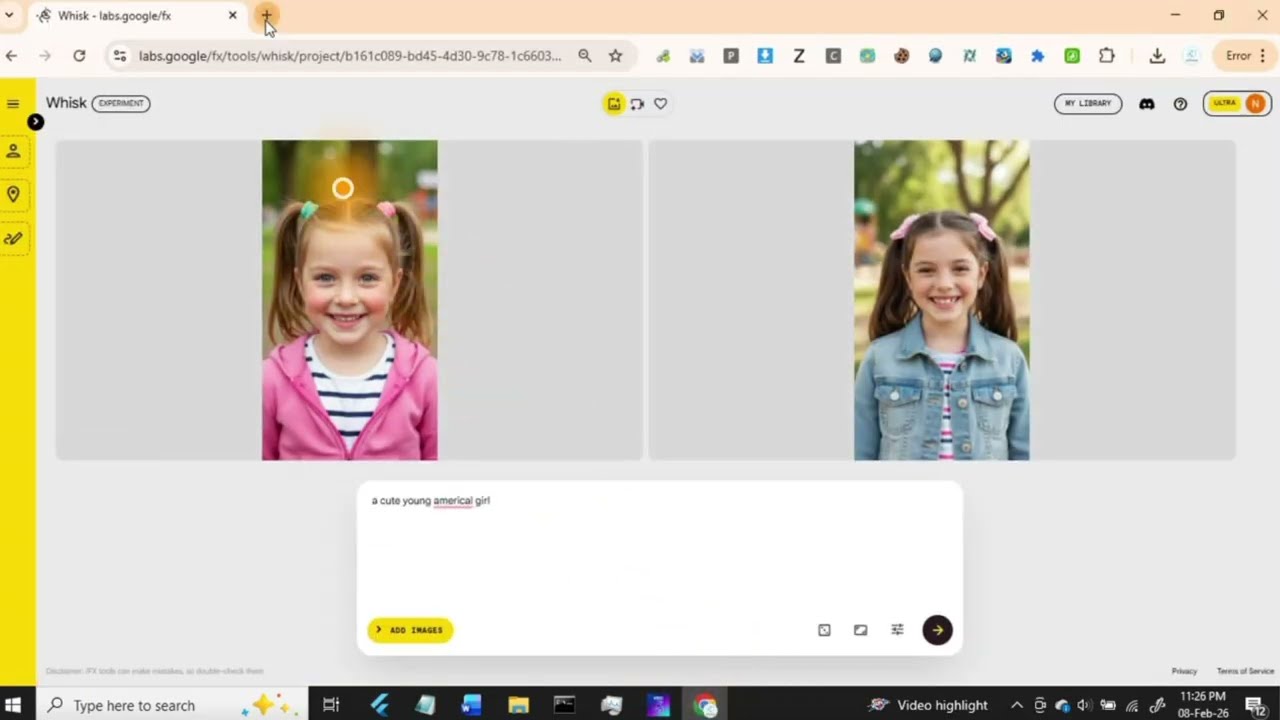Open the Extensions puzzle-outline menu
Image resolution: width=1280 pixels, height=720 pixels.
pos(1106,56)
